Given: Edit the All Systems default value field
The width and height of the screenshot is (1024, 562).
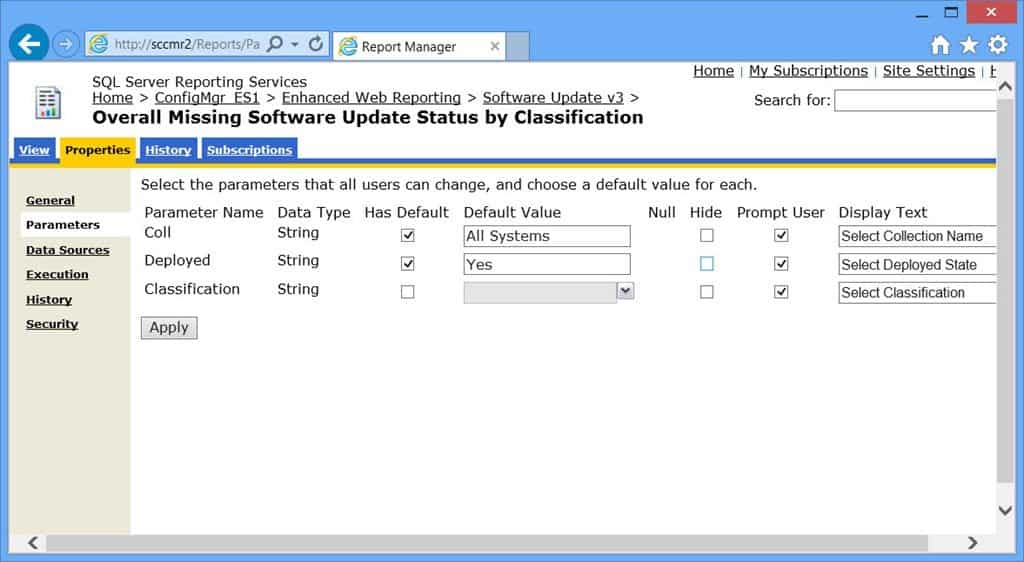Looking at the screenshot, I should [x=547, y=236].
